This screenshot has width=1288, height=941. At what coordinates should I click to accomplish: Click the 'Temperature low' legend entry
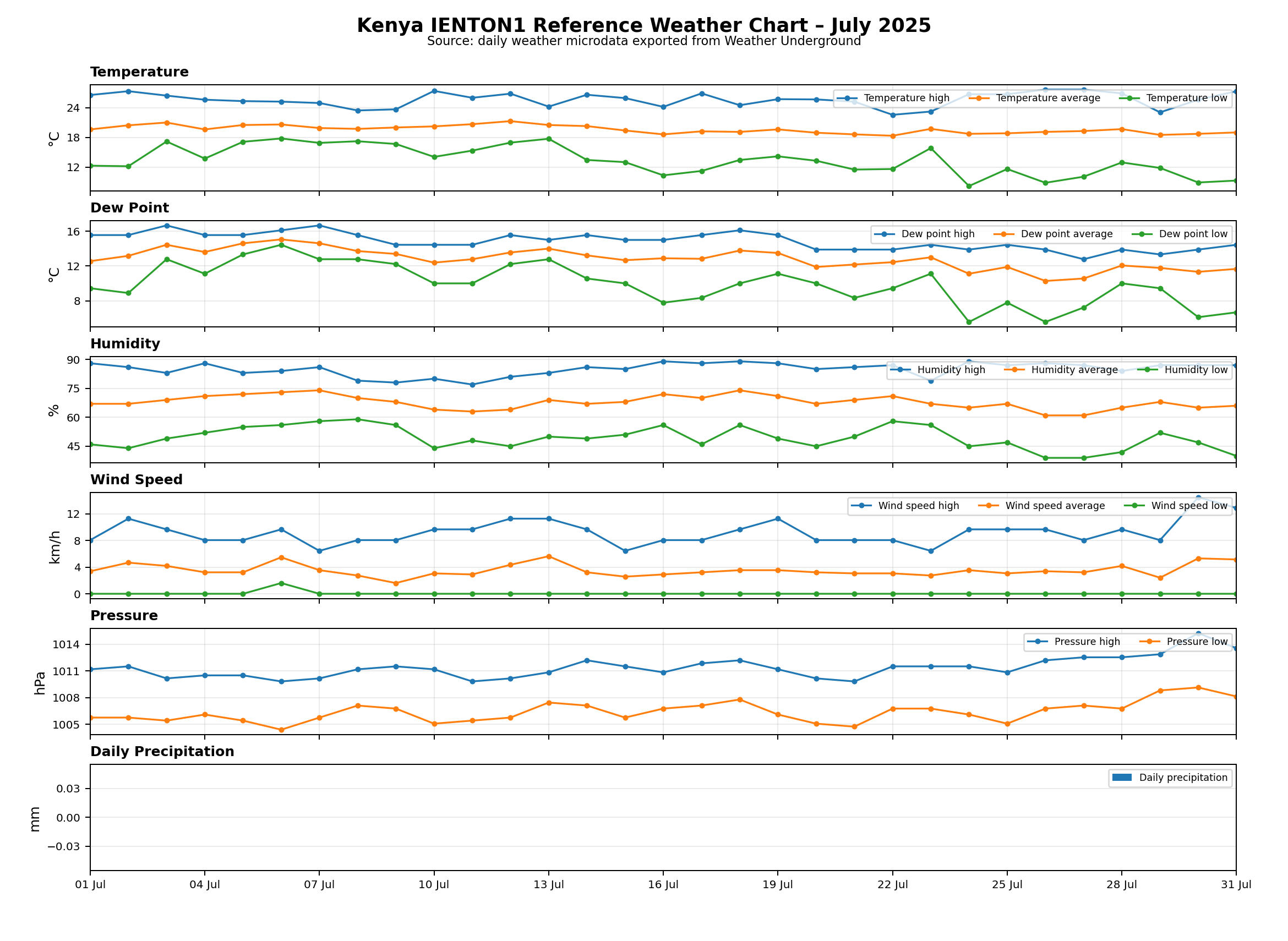pyautogui.click(x=1174, y=99)
